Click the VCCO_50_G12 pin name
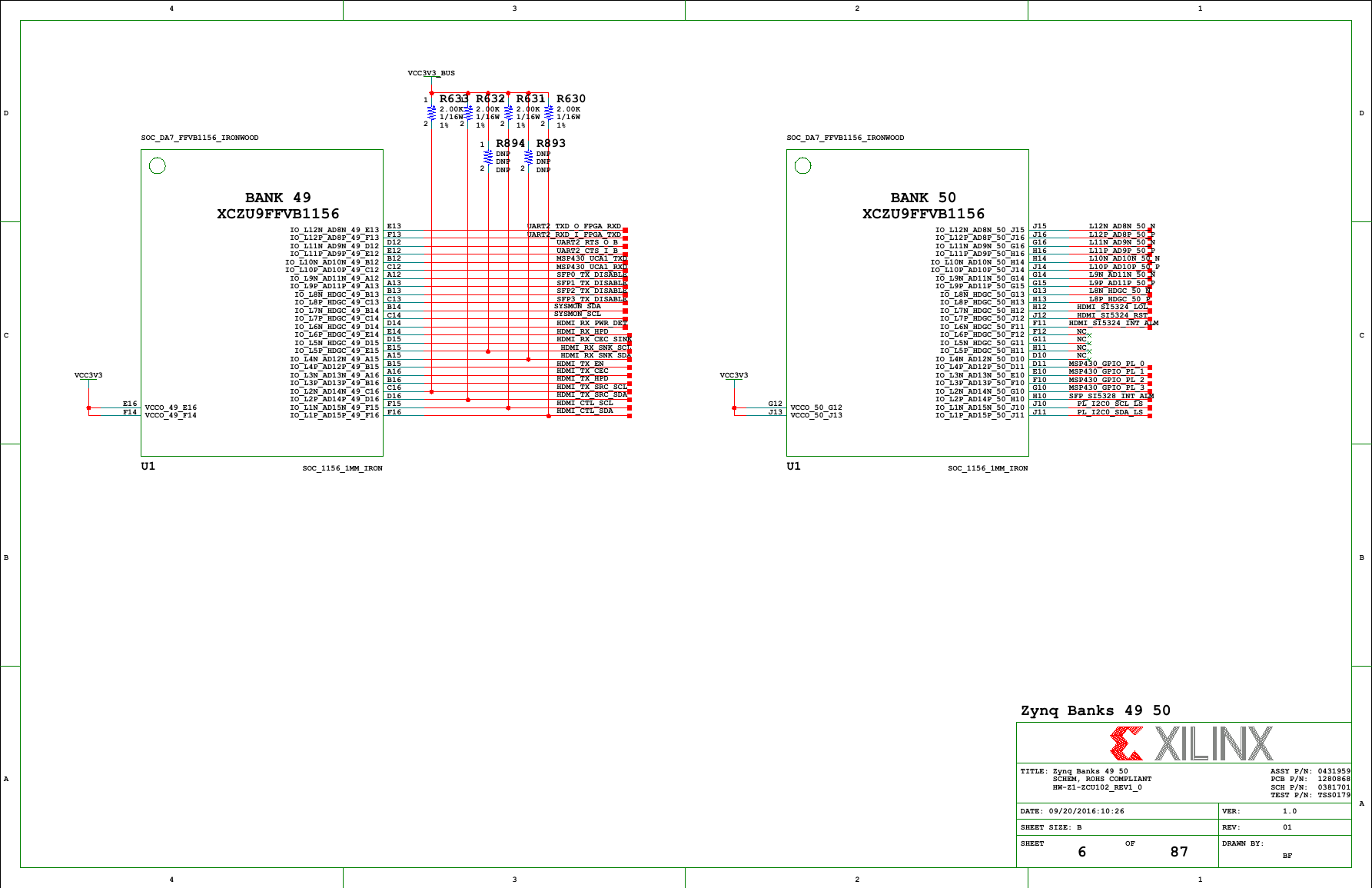 pyautogui.click(x=816, y=407)
